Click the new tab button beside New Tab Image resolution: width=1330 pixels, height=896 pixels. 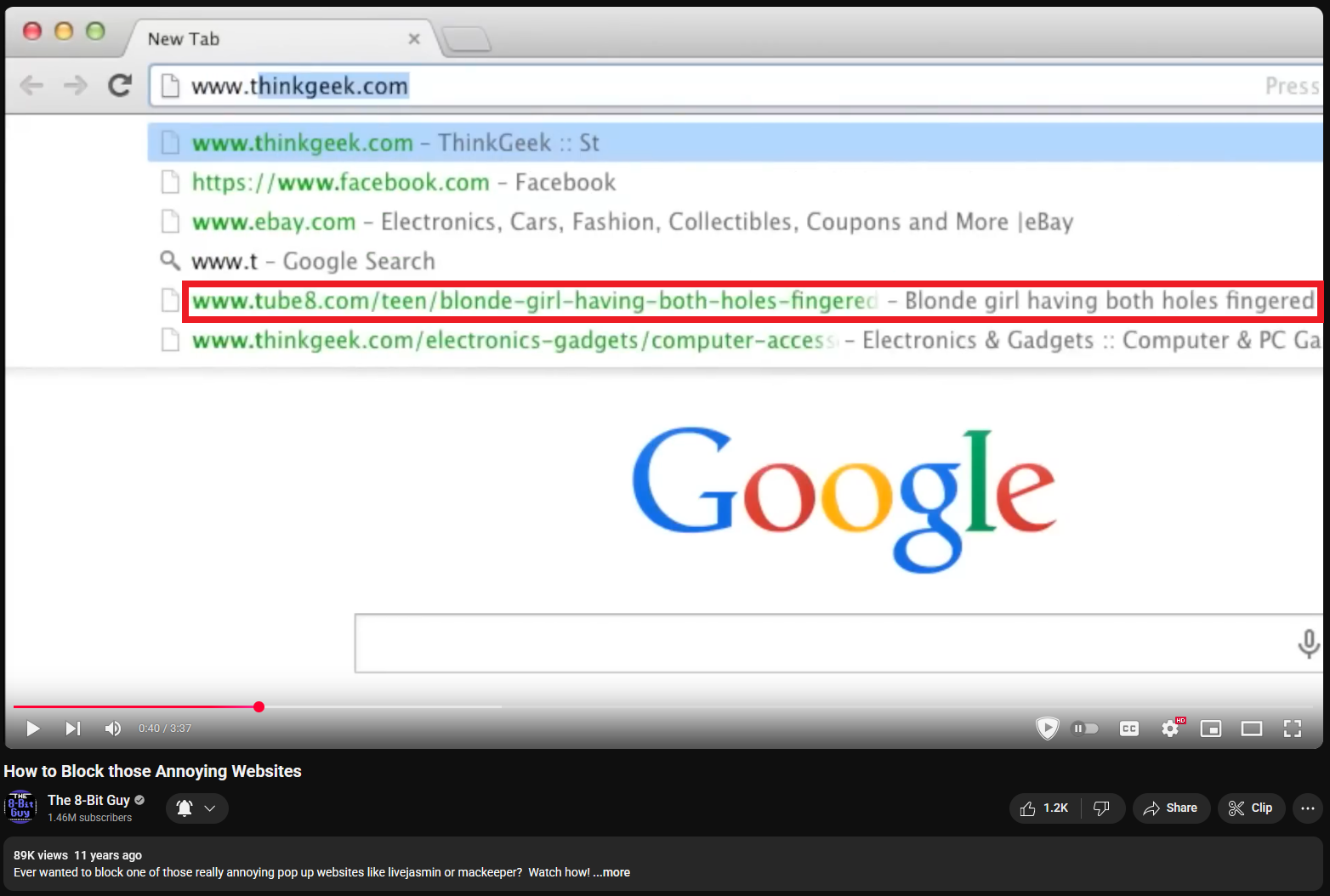coord(467,39)
